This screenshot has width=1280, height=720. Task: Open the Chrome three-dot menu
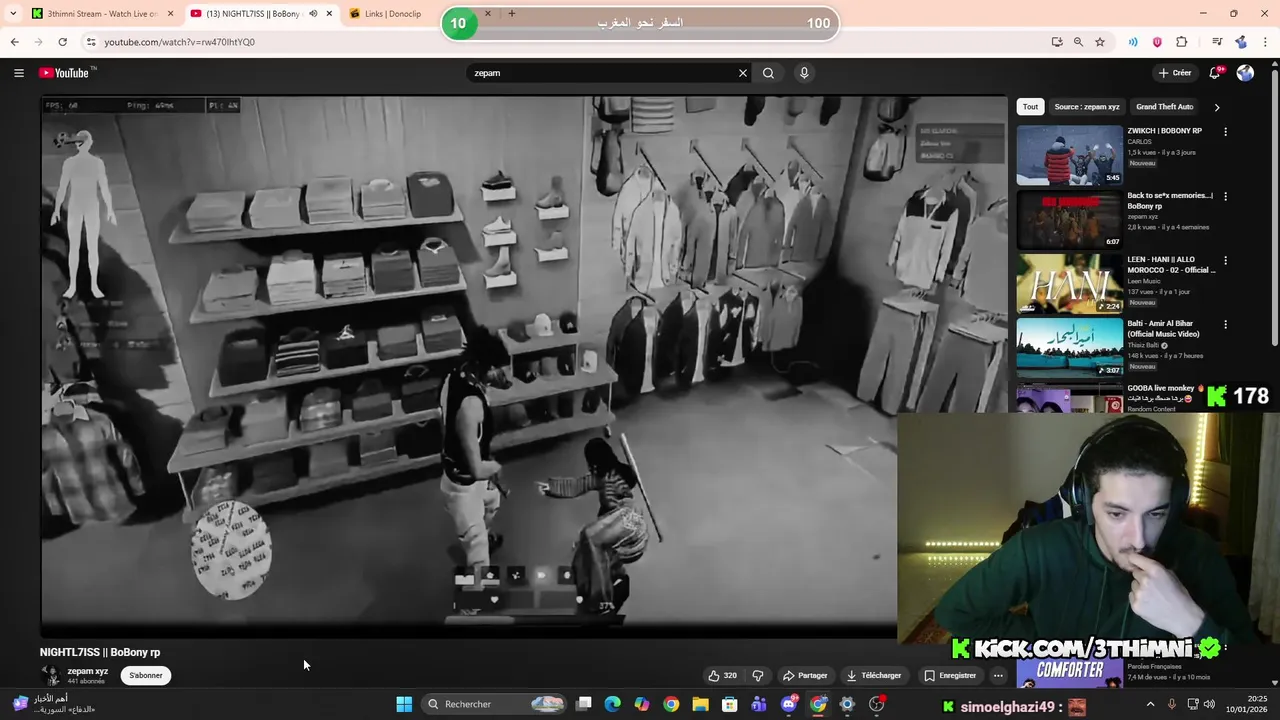click(1265, 42)
